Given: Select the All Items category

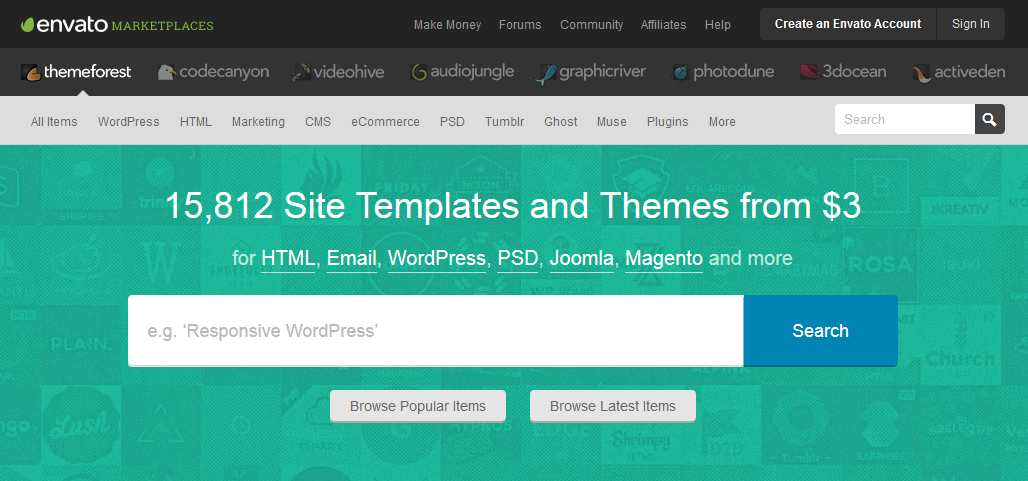Looking at the screenshot, I should [x=54, y=122].
